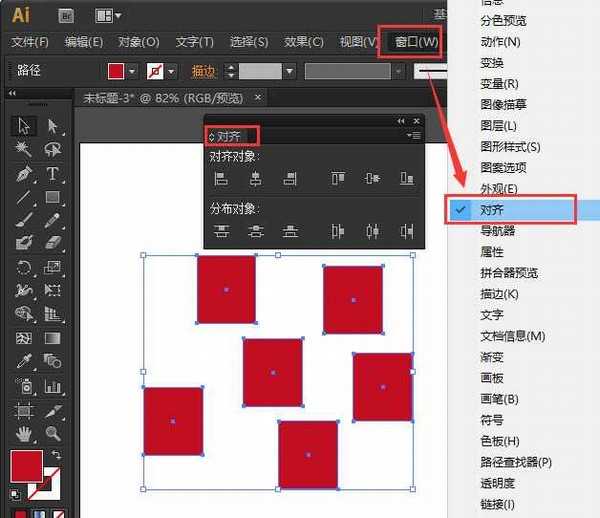Select the Rectangle tool
This screenshot has height=518, width=600.
tap(52, 197)
